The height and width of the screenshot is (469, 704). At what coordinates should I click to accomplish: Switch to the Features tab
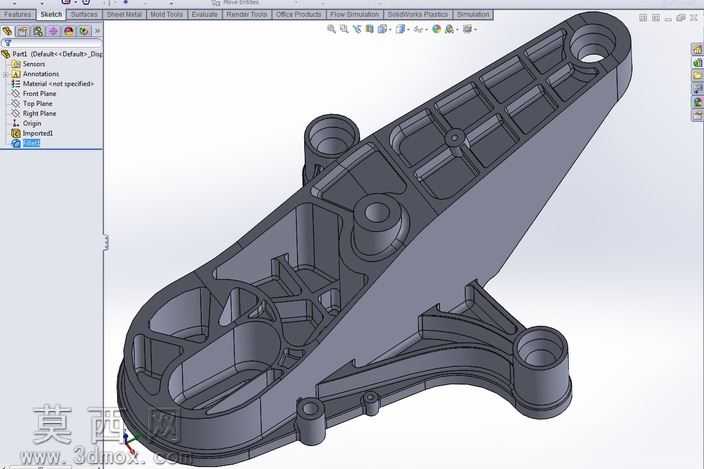18,14
